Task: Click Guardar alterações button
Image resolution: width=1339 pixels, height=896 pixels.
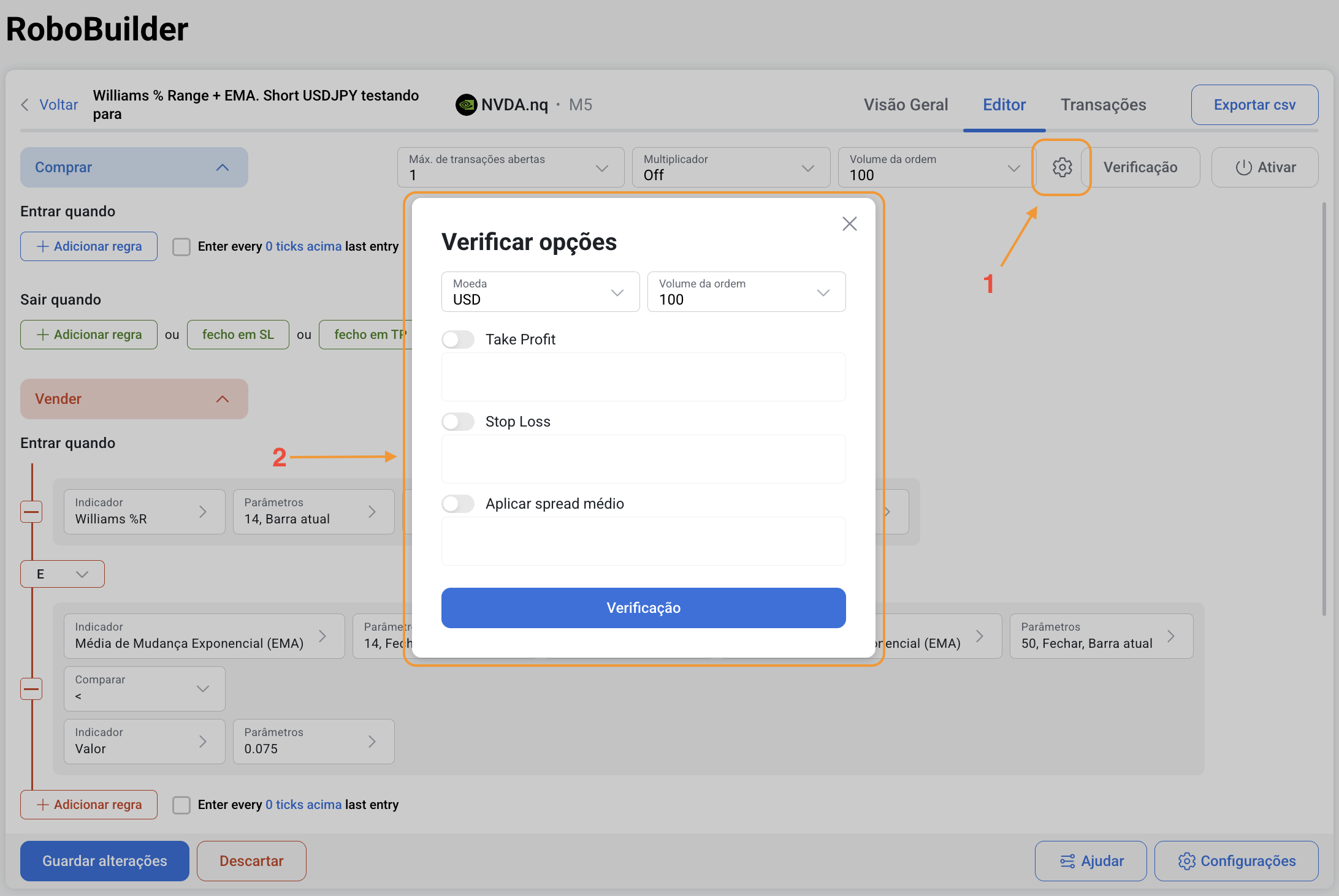Action: tap(105, 861)
